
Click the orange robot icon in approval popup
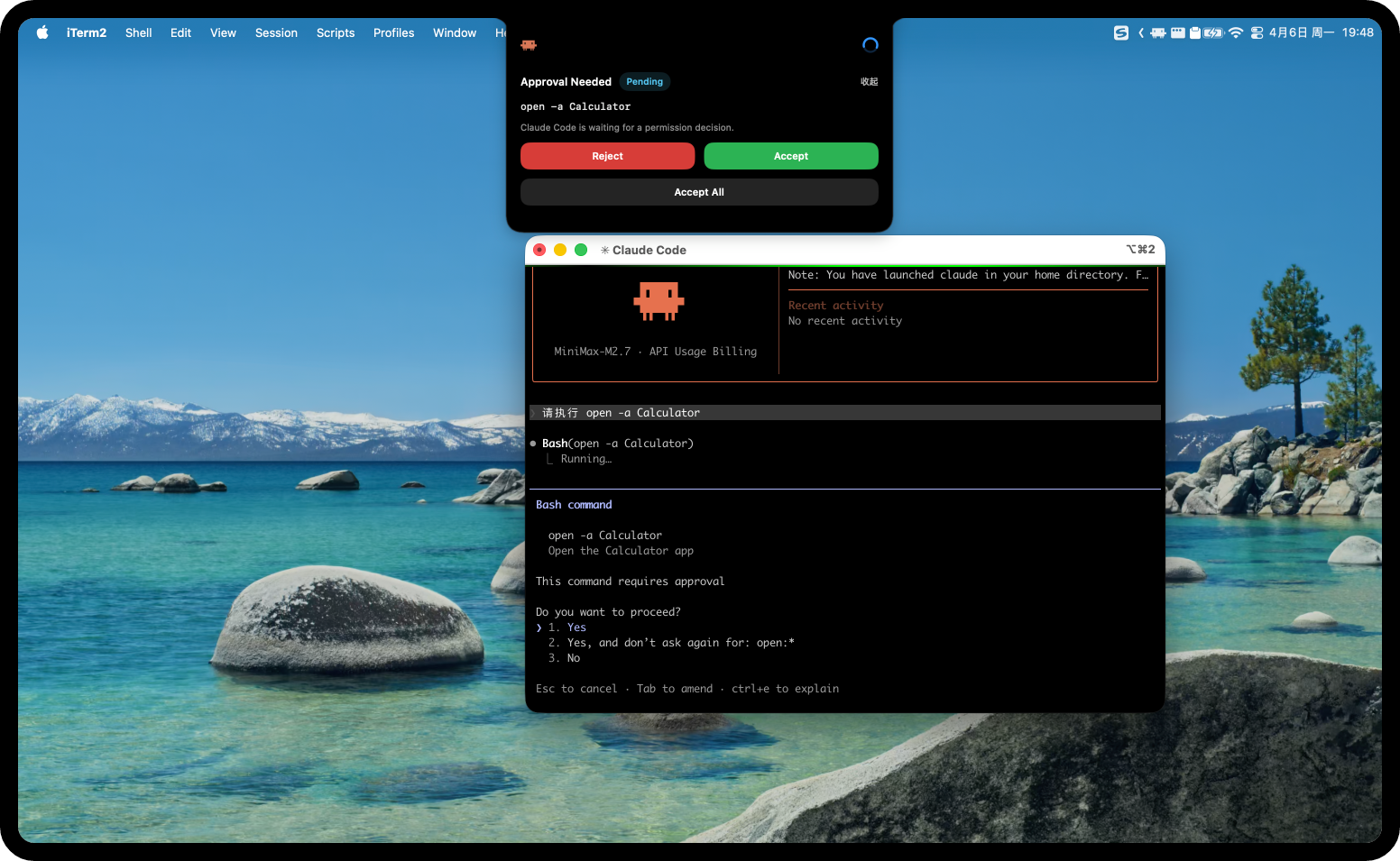pyautogui.click(x=529, y=45)
